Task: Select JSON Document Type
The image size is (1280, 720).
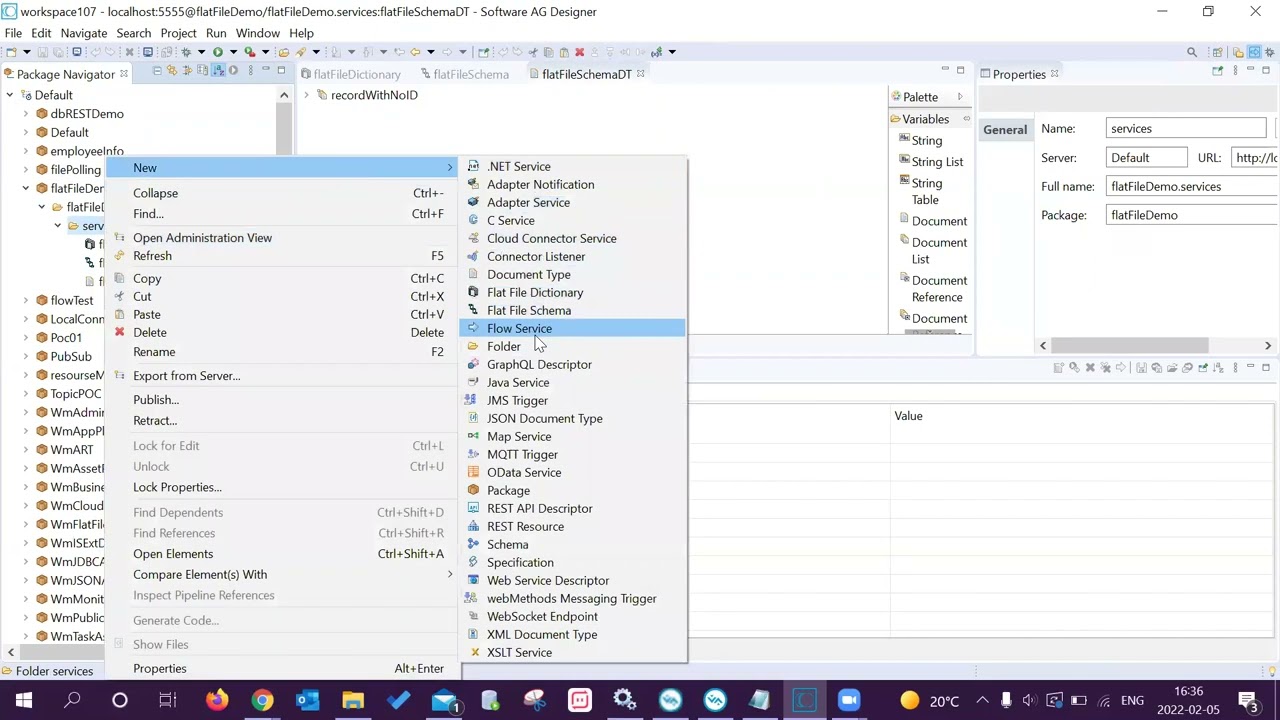Action: click(573, 418)
